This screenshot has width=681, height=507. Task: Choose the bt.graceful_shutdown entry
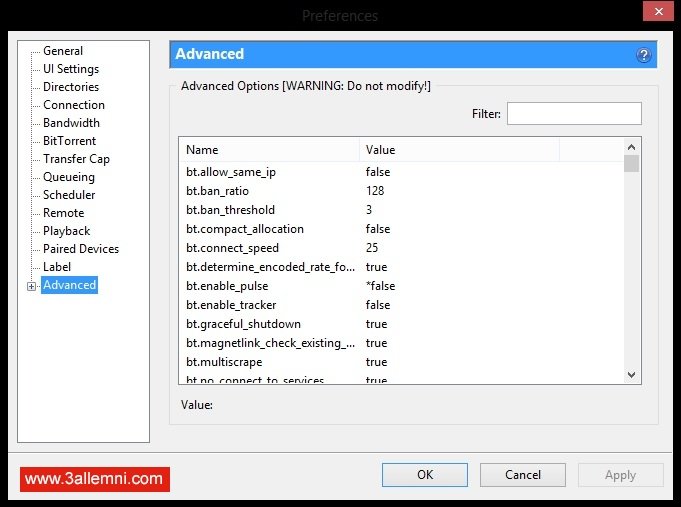(x=243, y=324)
